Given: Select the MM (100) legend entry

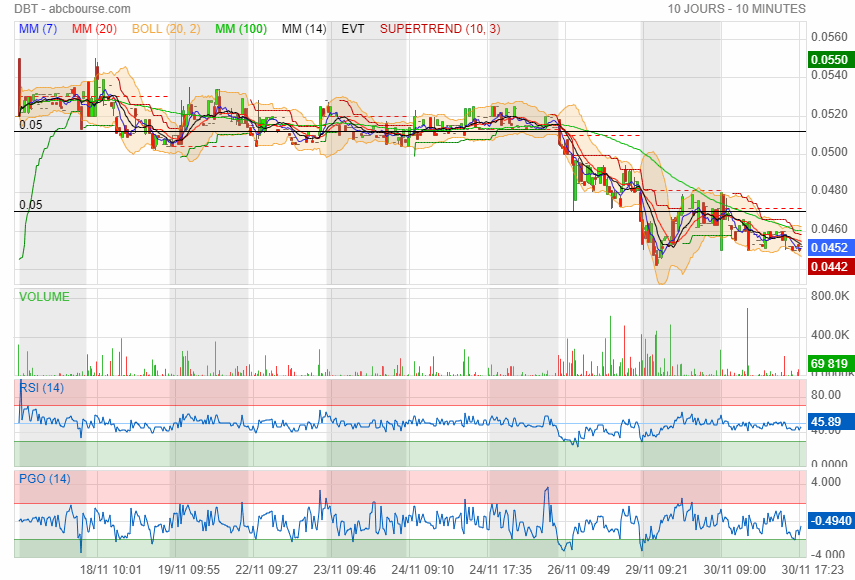Looking at the screenshot, I should click(241, 29).
